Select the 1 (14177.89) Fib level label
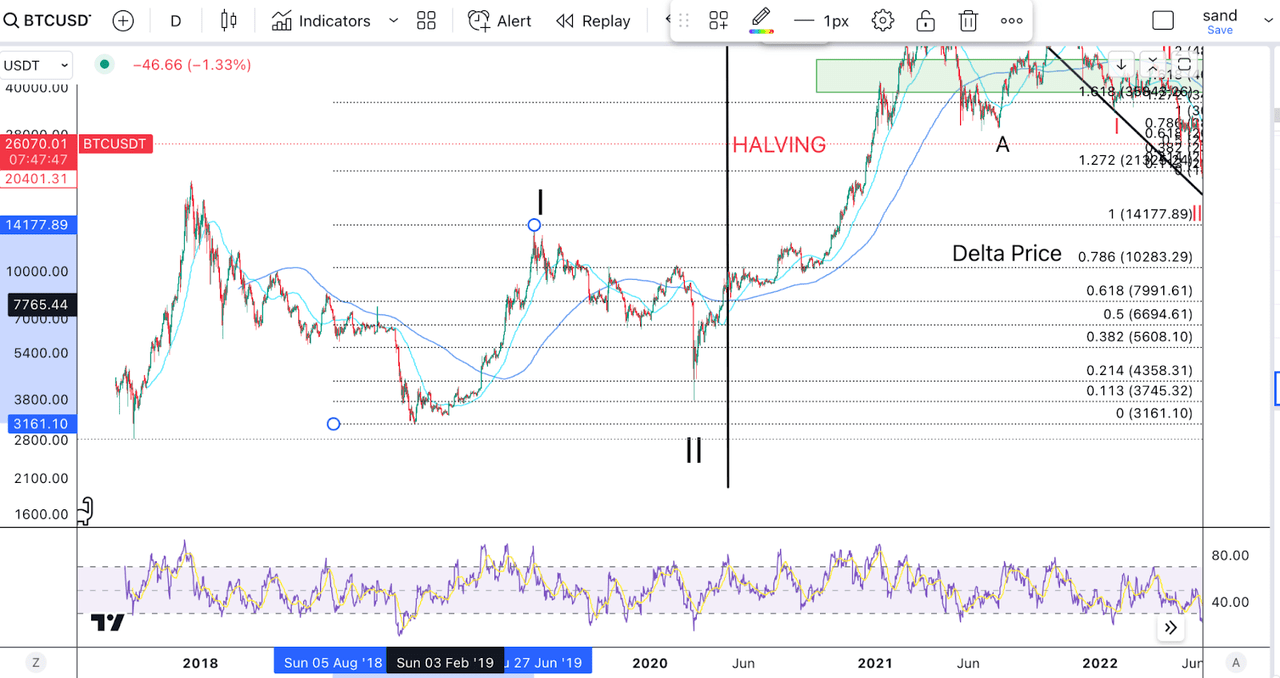Viewport: 1280px width, 678px height. (1149, 214)
